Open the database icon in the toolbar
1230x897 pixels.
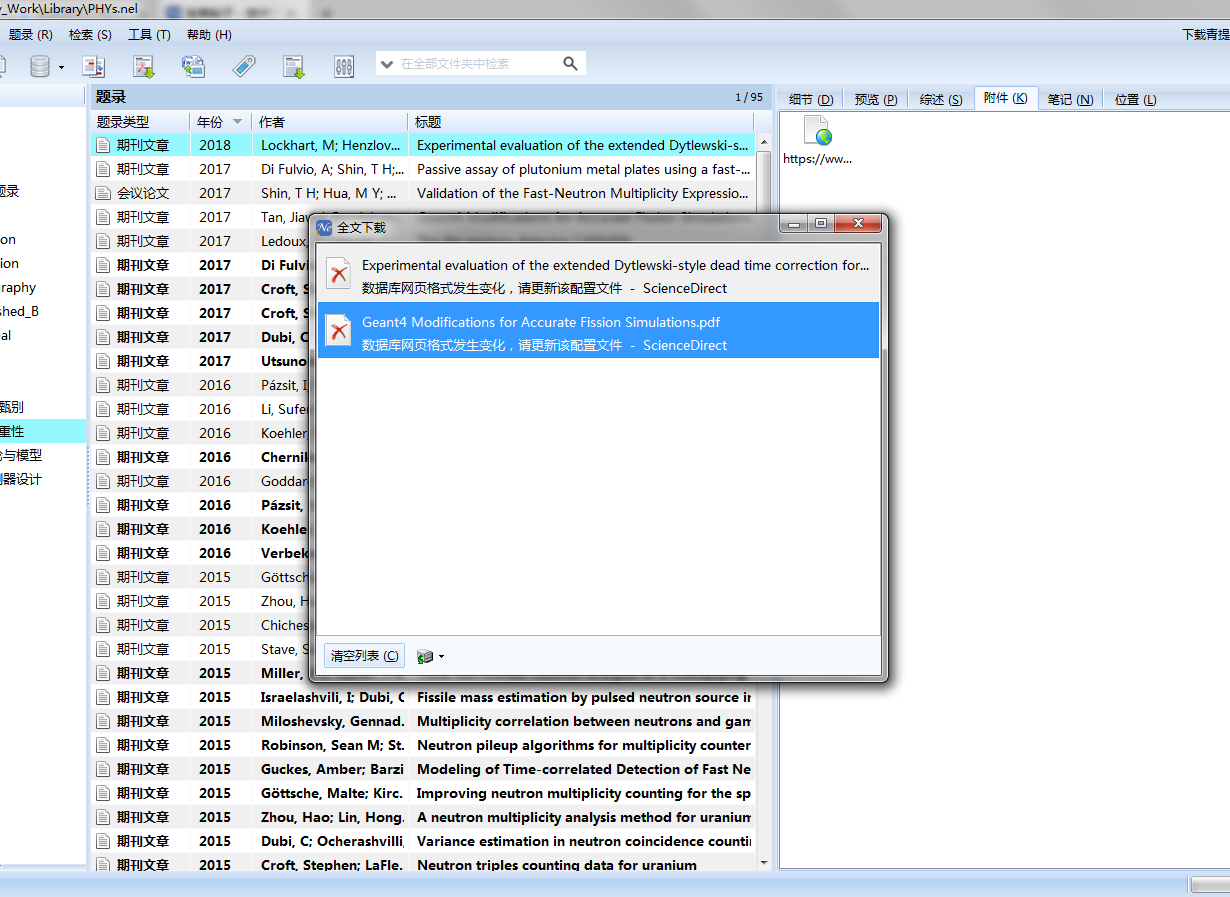40,66
